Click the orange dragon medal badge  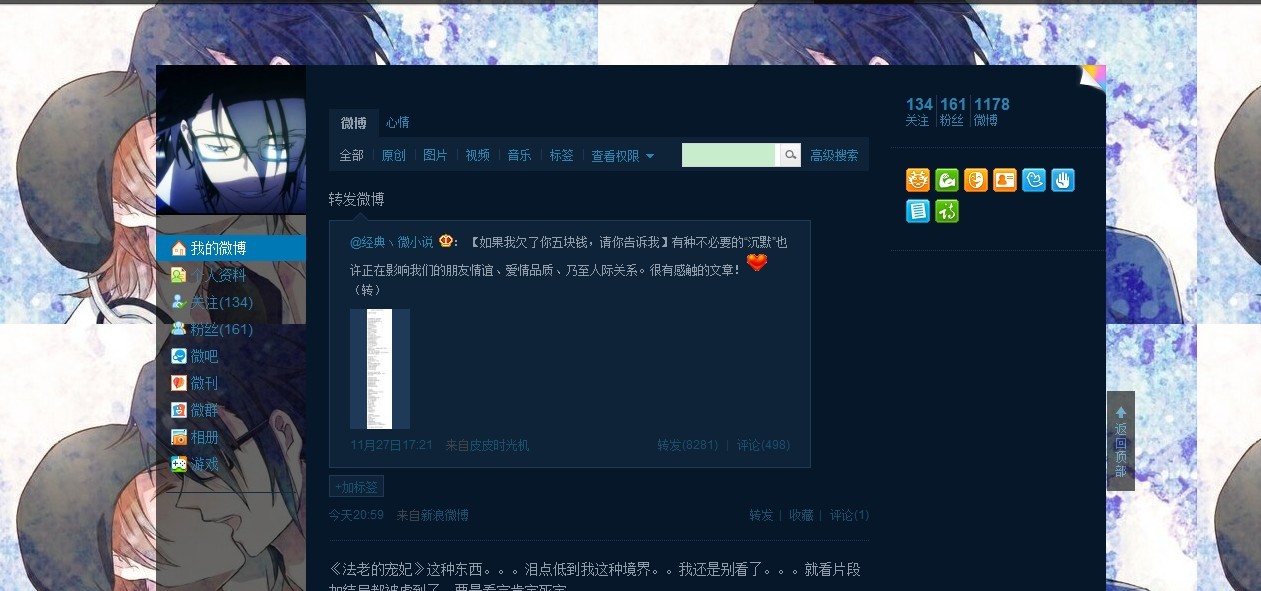(918, 180)
